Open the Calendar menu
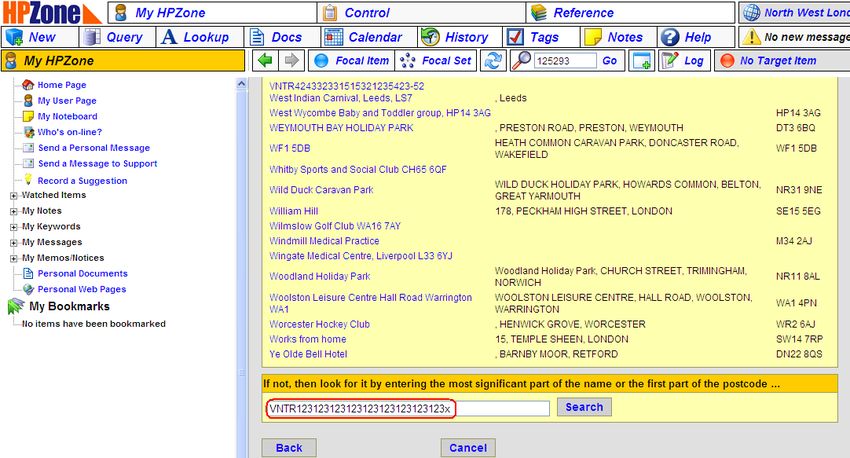 click(369, 37)
